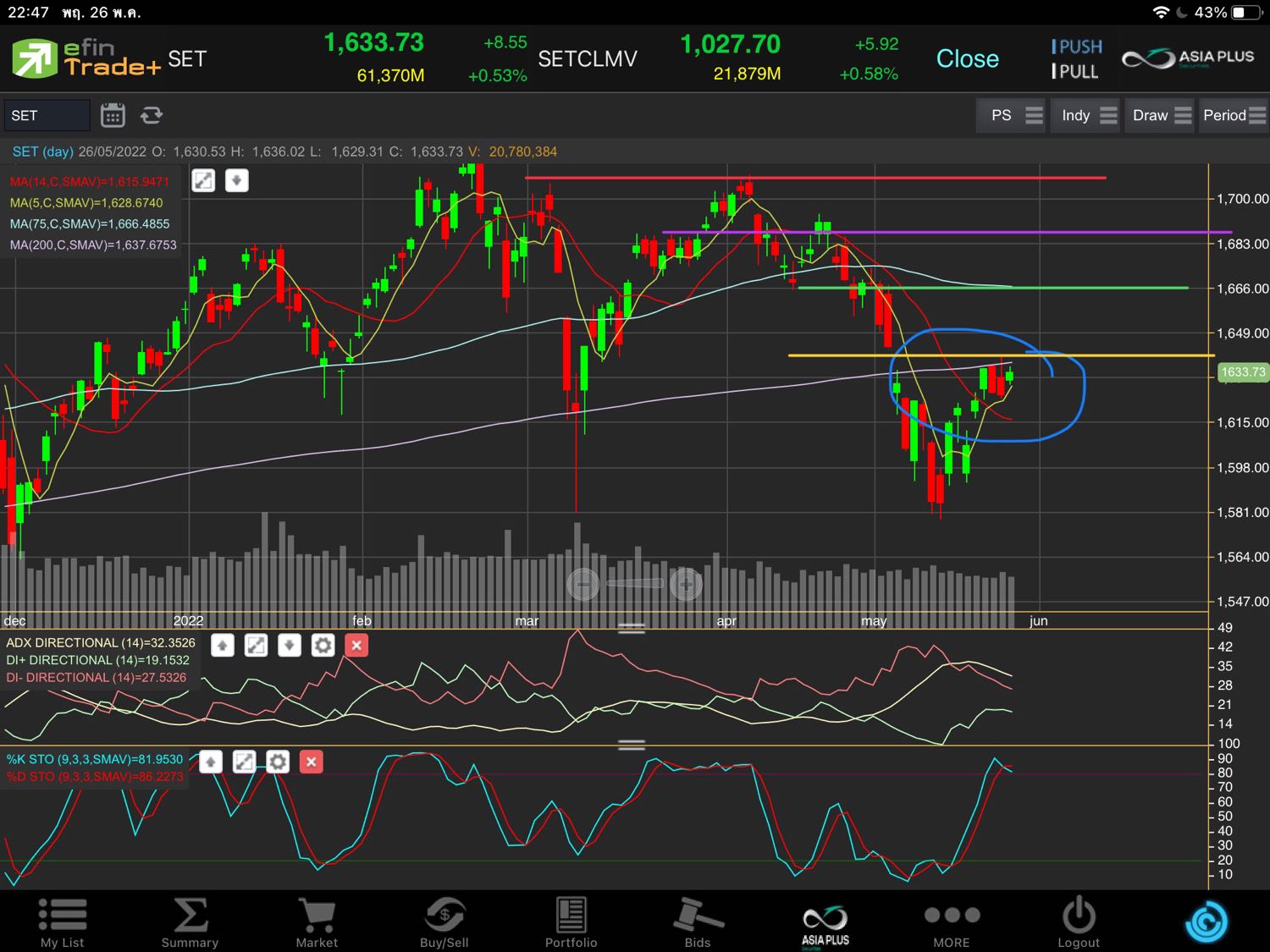Move the ADX panel down
Image resolution: width=1270 pixels, height=952 pixels.
(x=290, y=646)
